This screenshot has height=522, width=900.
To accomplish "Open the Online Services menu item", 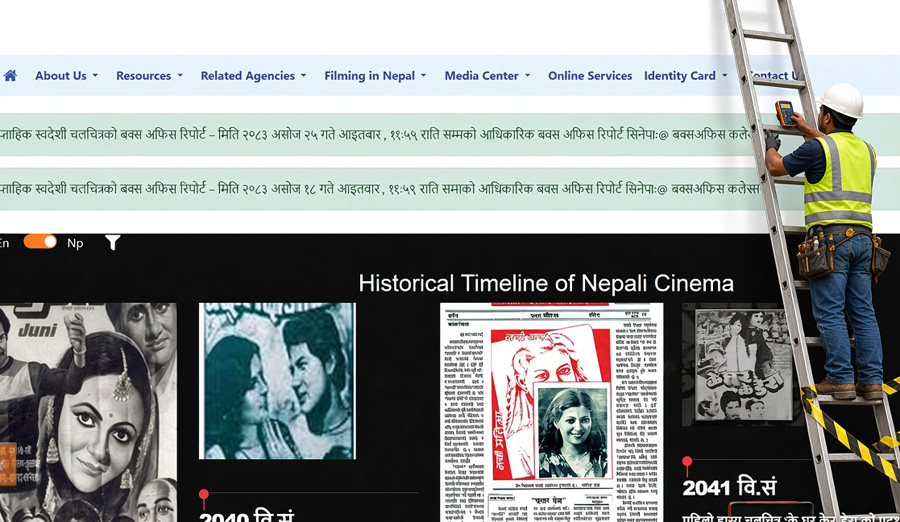I will [x=590, y=76].
